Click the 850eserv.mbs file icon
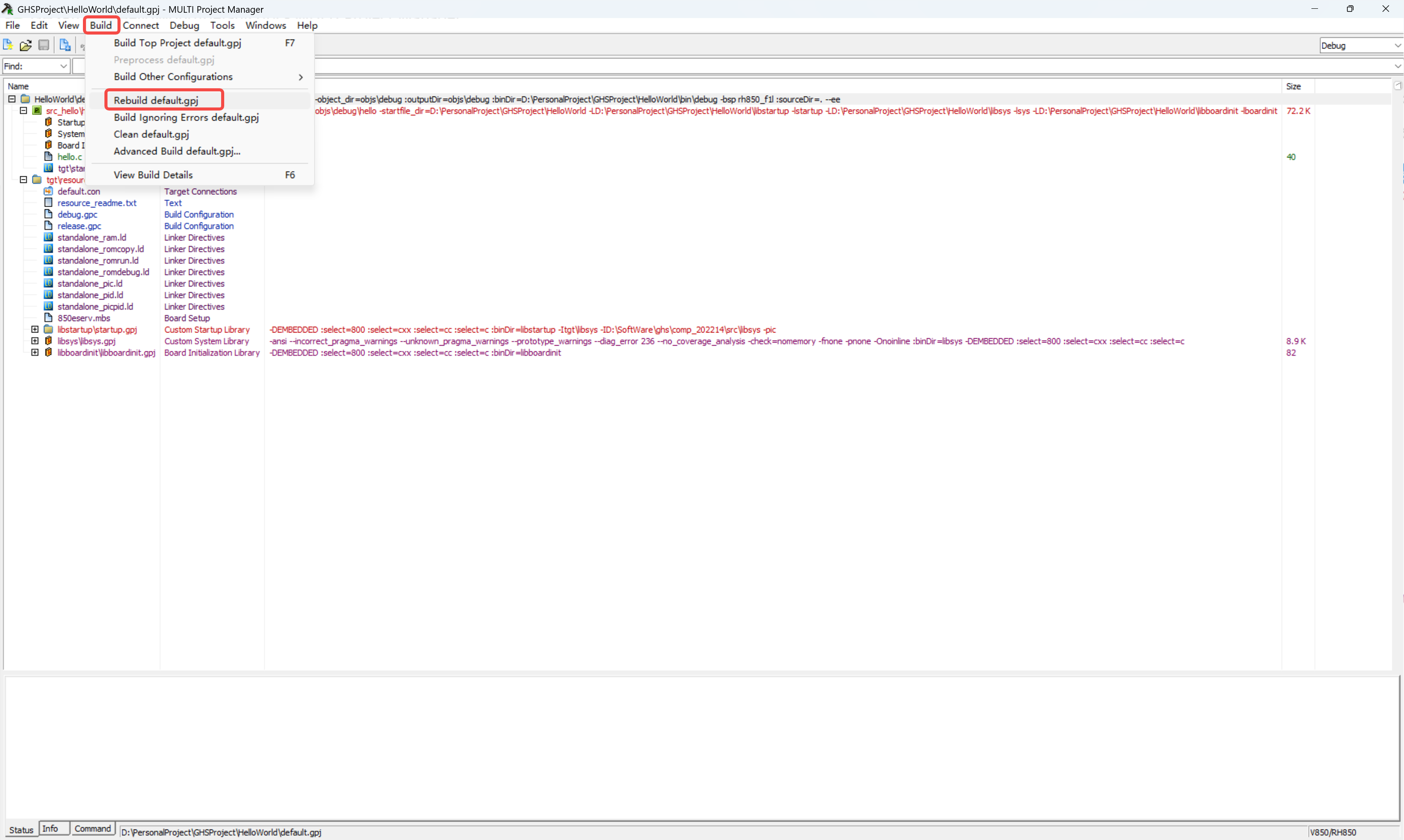The image size is (1404, 840). (49, 318)
